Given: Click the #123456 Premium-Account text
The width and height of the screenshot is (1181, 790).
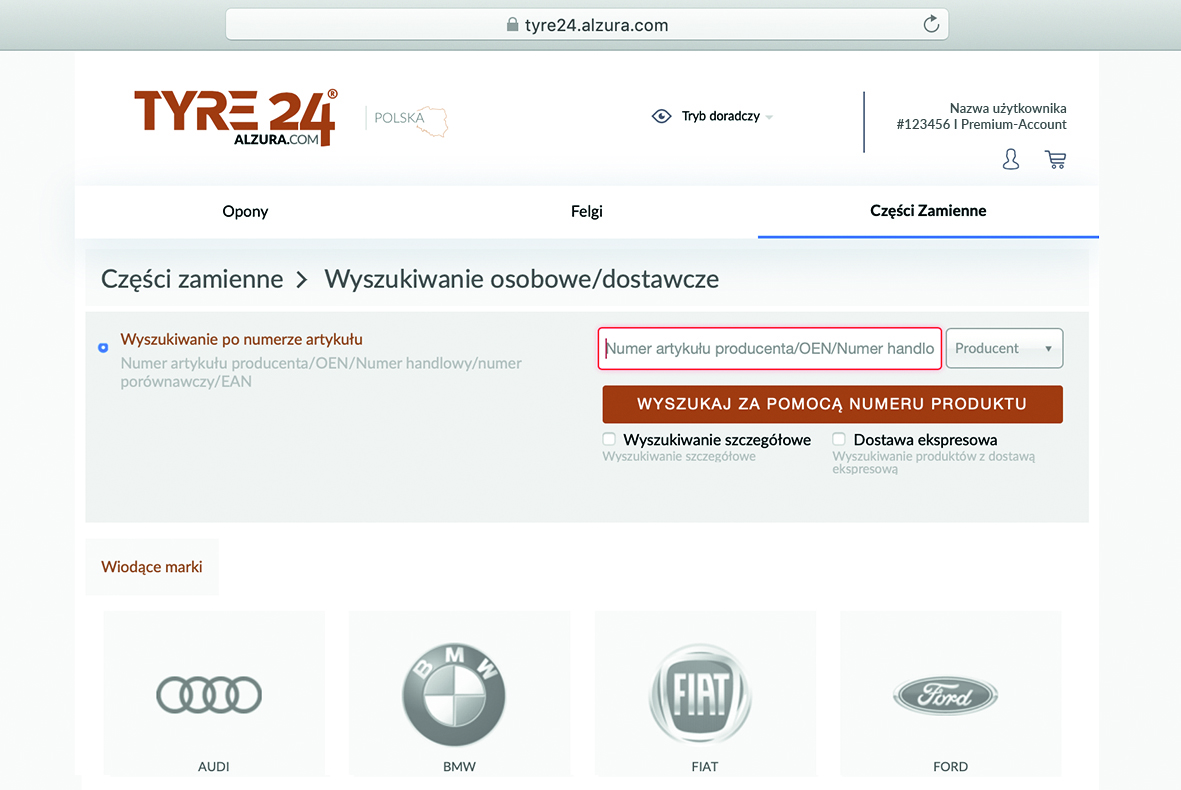Looking at the screenshot, I should pyautogui.click(x=981, y=124).
